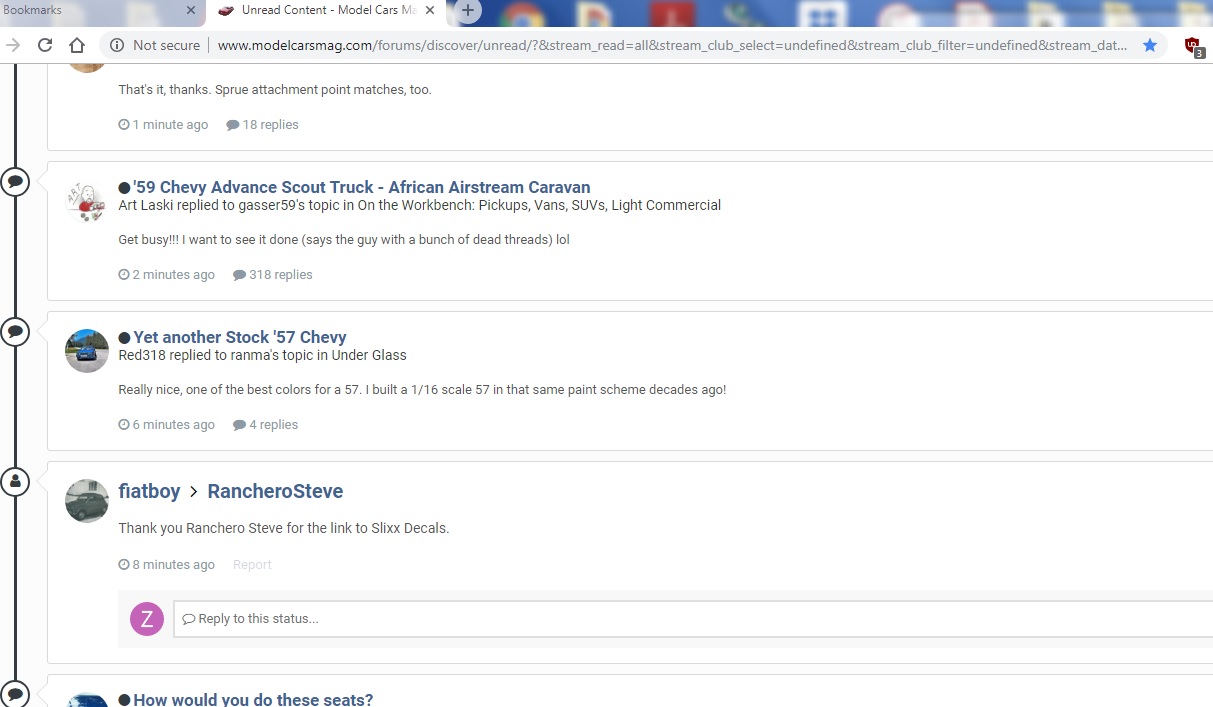Open a new browser tab

click(x=468, y=11)
